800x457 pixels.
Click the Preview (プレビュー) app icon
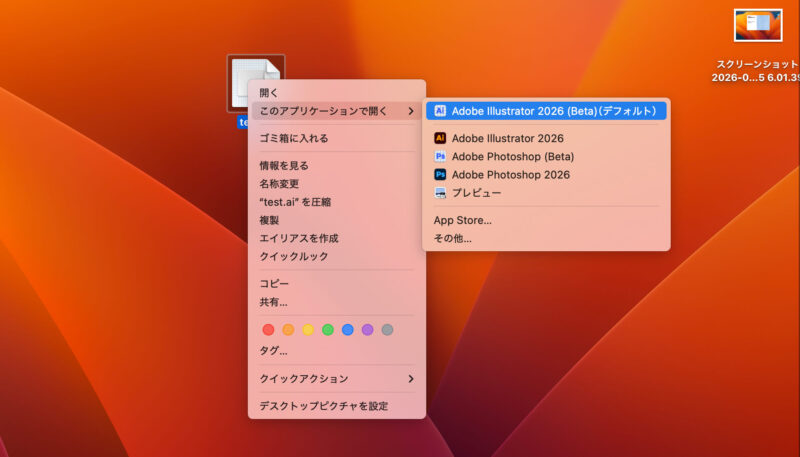click(x=440, y=193)
